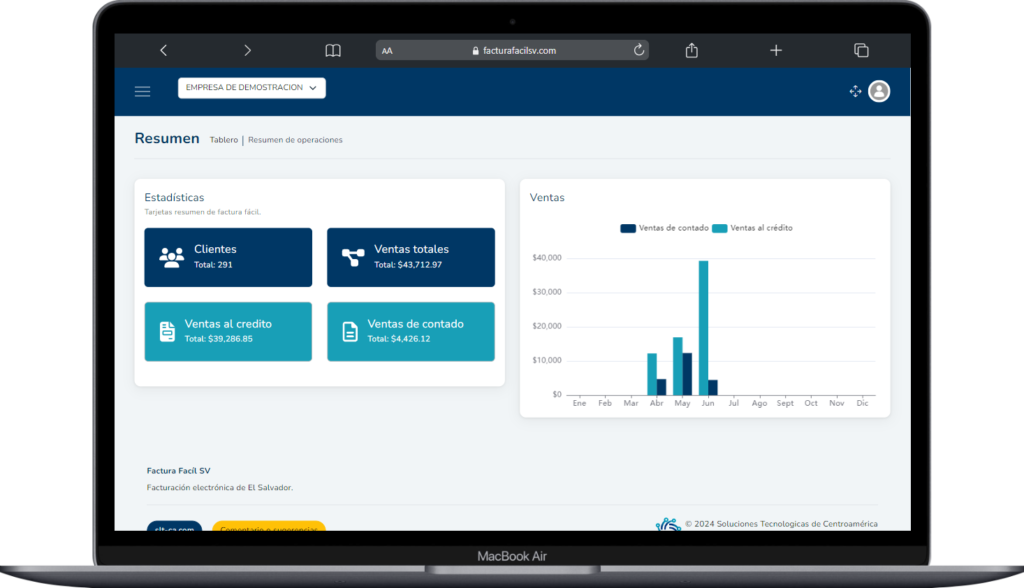Click the padlock icon in the address bar
This screenshot has width=1024, height=588.
coord(475,51)
